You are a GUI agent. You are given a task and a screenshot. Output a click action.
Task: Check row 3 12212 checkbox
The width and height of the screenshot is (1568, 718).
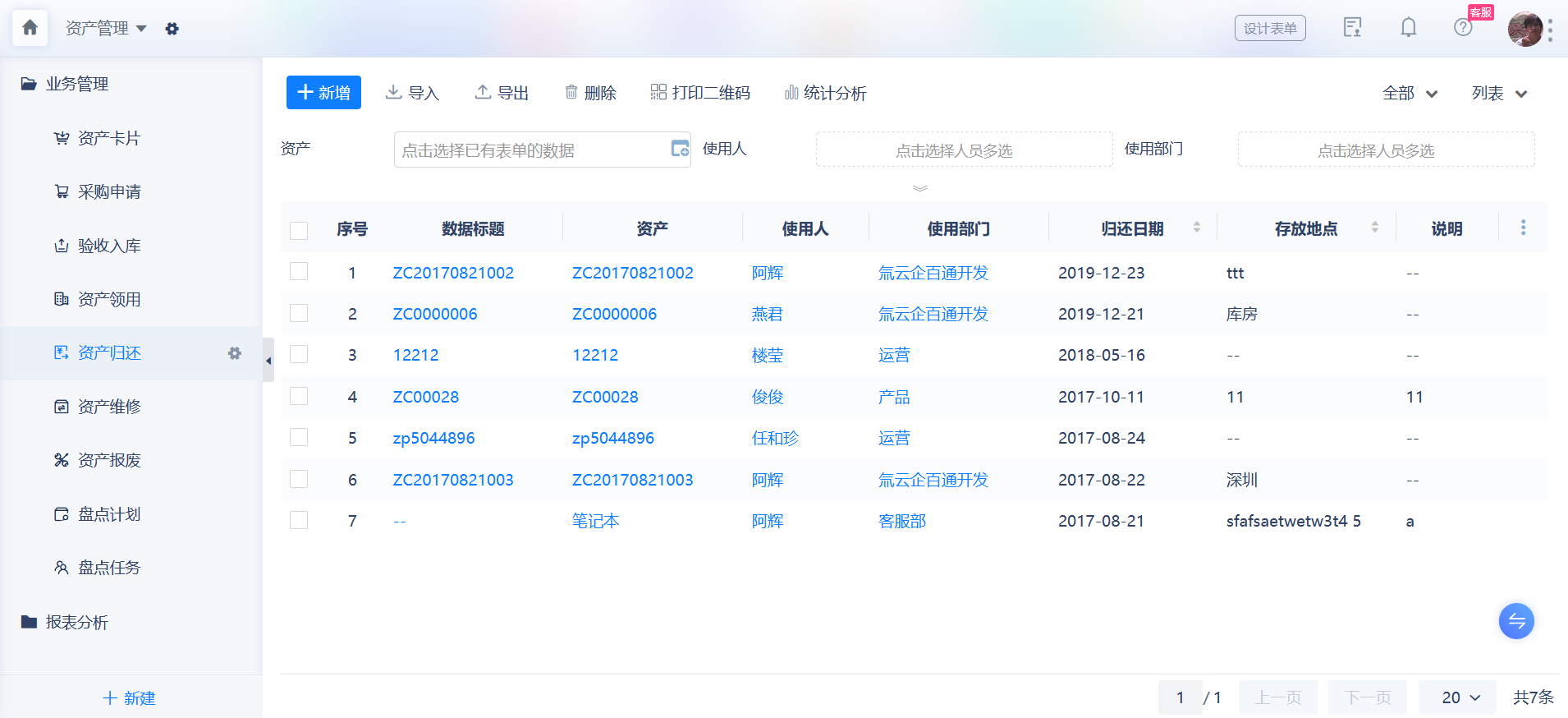299,354
